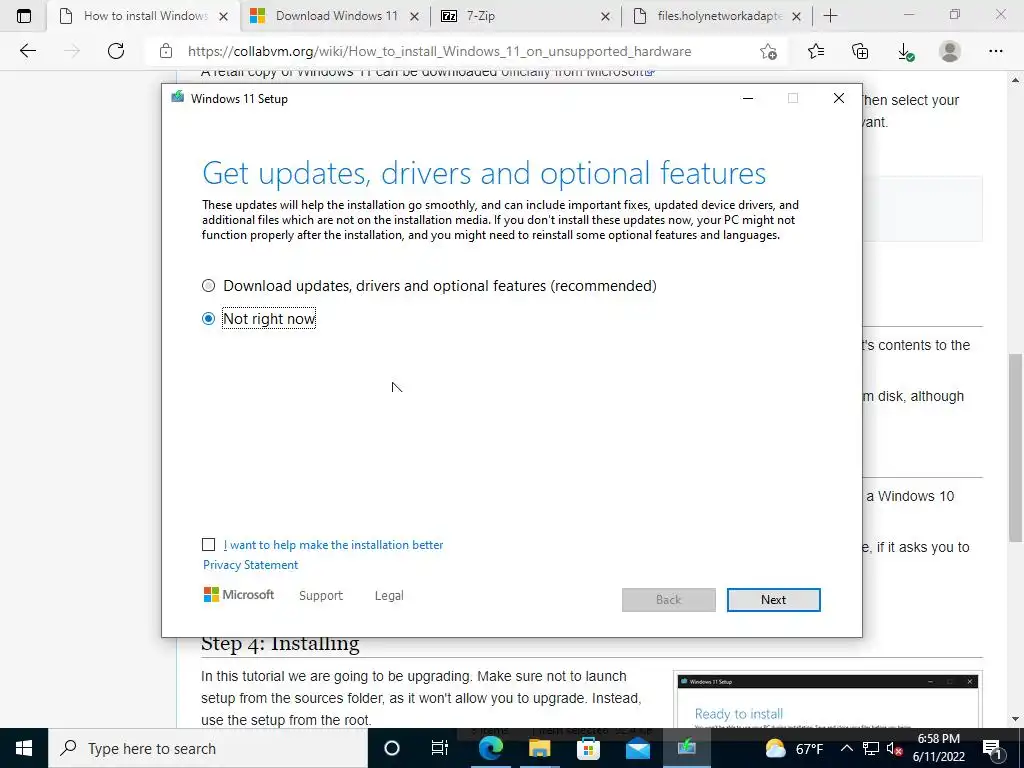The width and height of the screenshot is (1024, 768).
Task: Open a new browser tab
Action: pos(830,16)
